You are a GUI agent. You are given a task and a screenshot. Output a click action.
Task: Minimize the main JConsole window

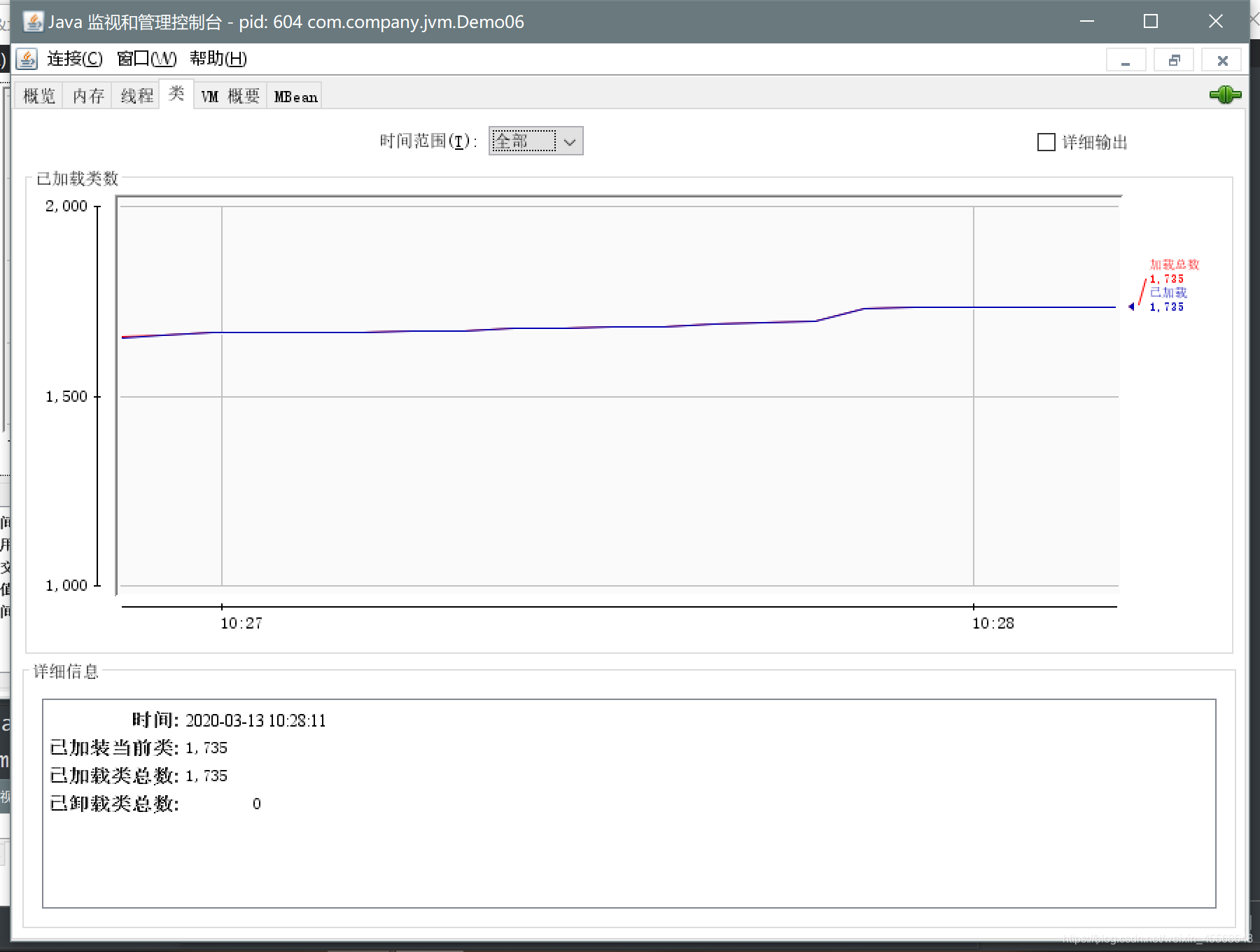[x=1086, y=22]
